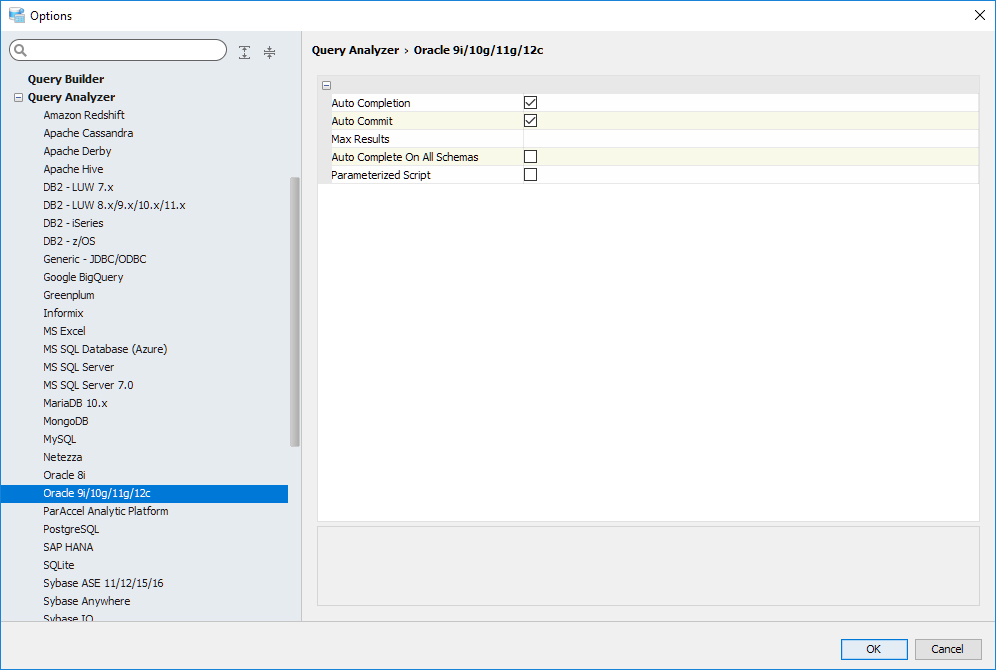Select Generic - JDBC/ODBC
The width and height of the screenshot is (996, 670).
(x=95, y=259)
